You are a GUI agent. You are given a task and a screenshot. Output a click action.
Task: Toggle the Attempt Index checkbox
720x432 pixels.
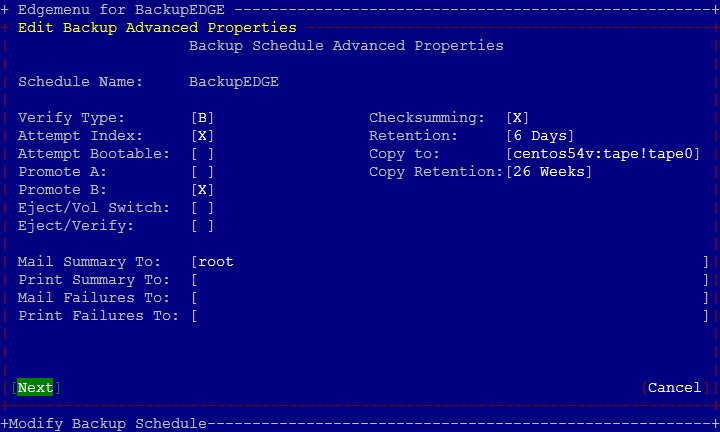tap(202, 135)
